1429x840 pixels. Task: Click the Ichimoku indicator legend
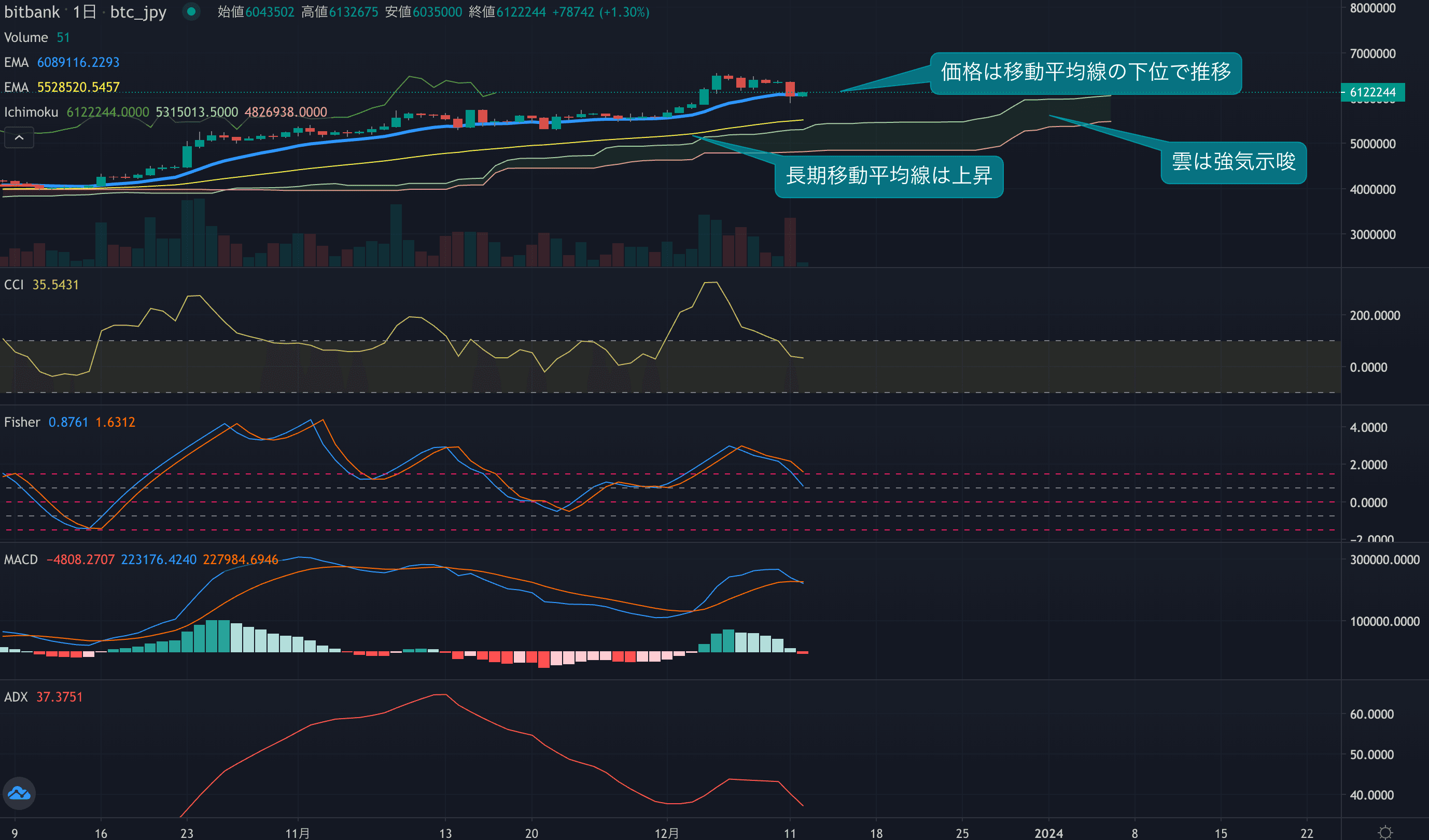(31, 113)
